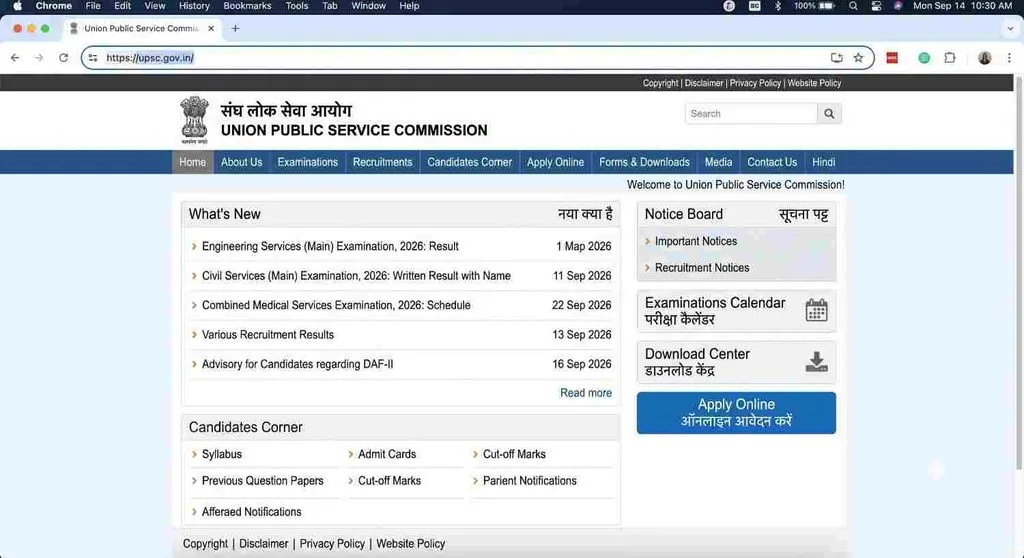
Task: Open the Chrome three-dot menu
Action: (1009, 57)
